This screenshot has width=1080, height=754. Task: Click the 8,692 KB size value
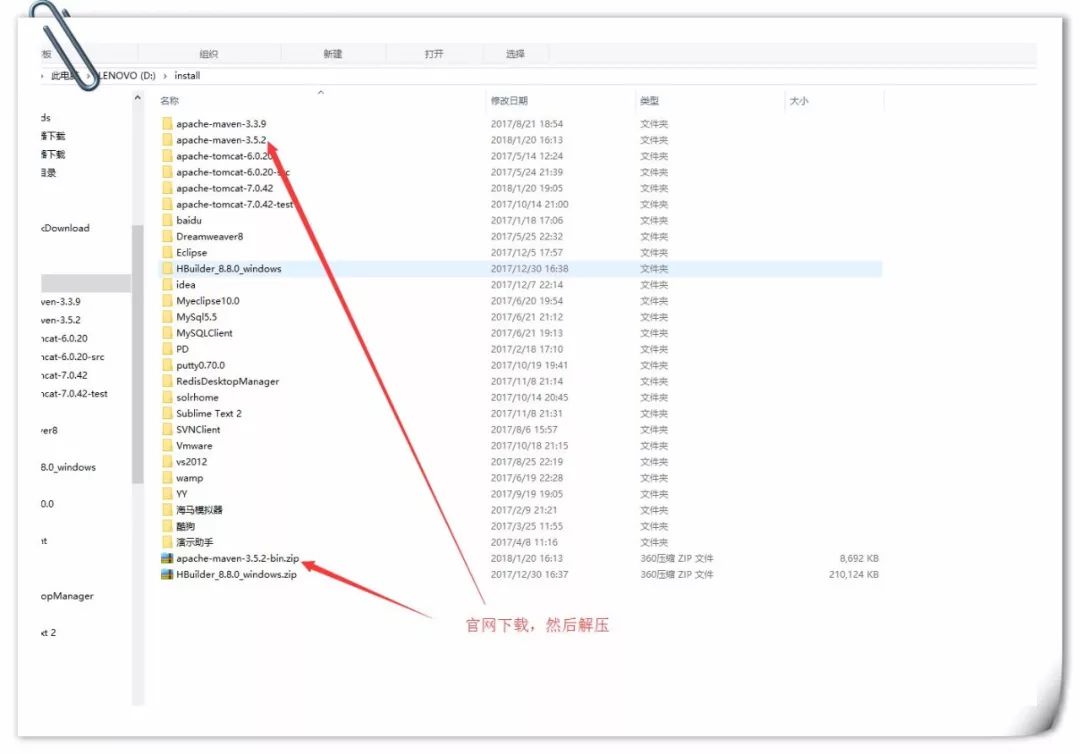[x=859, y=558]
